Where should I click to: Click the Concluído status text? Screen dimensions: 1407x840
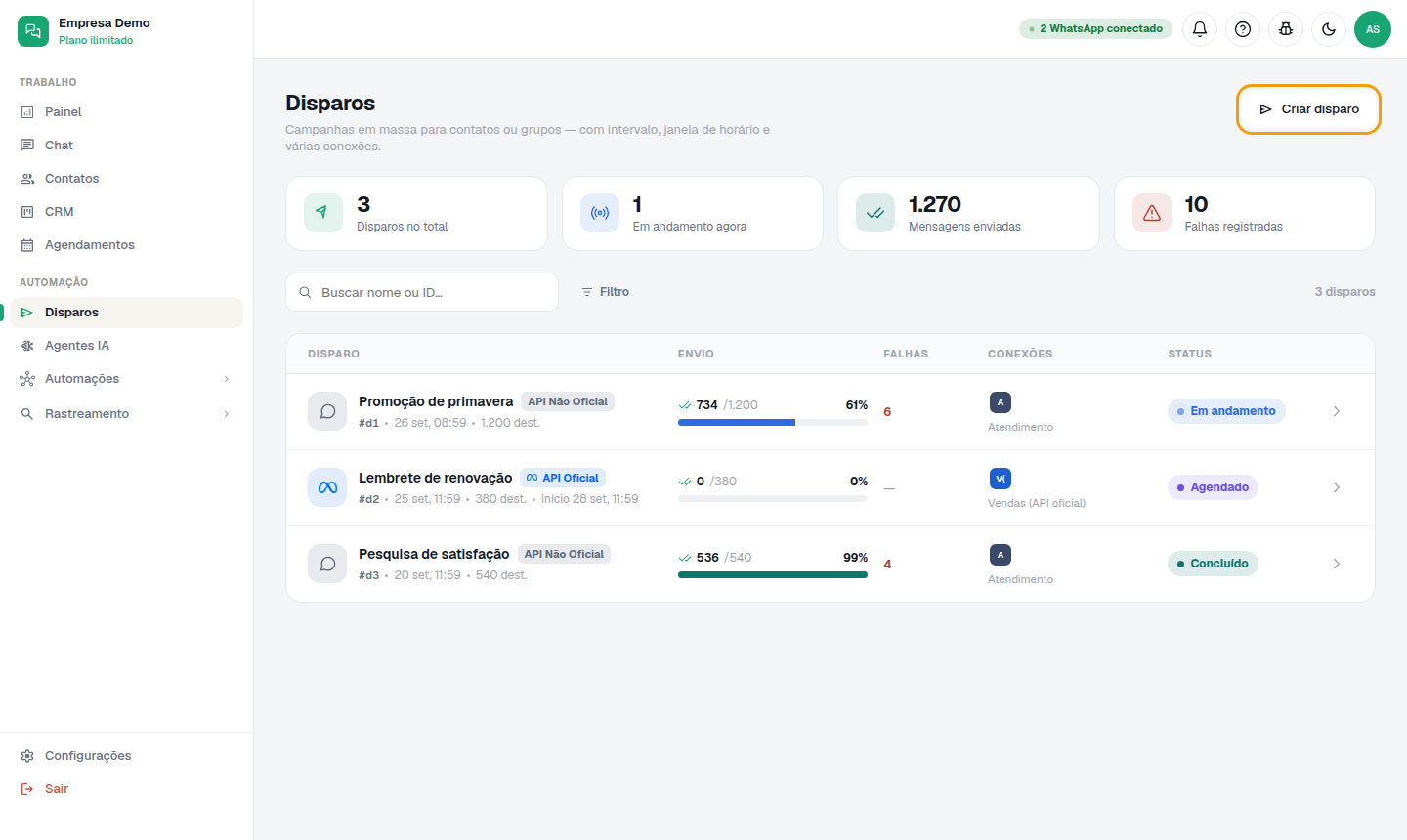coord(1219,564)
